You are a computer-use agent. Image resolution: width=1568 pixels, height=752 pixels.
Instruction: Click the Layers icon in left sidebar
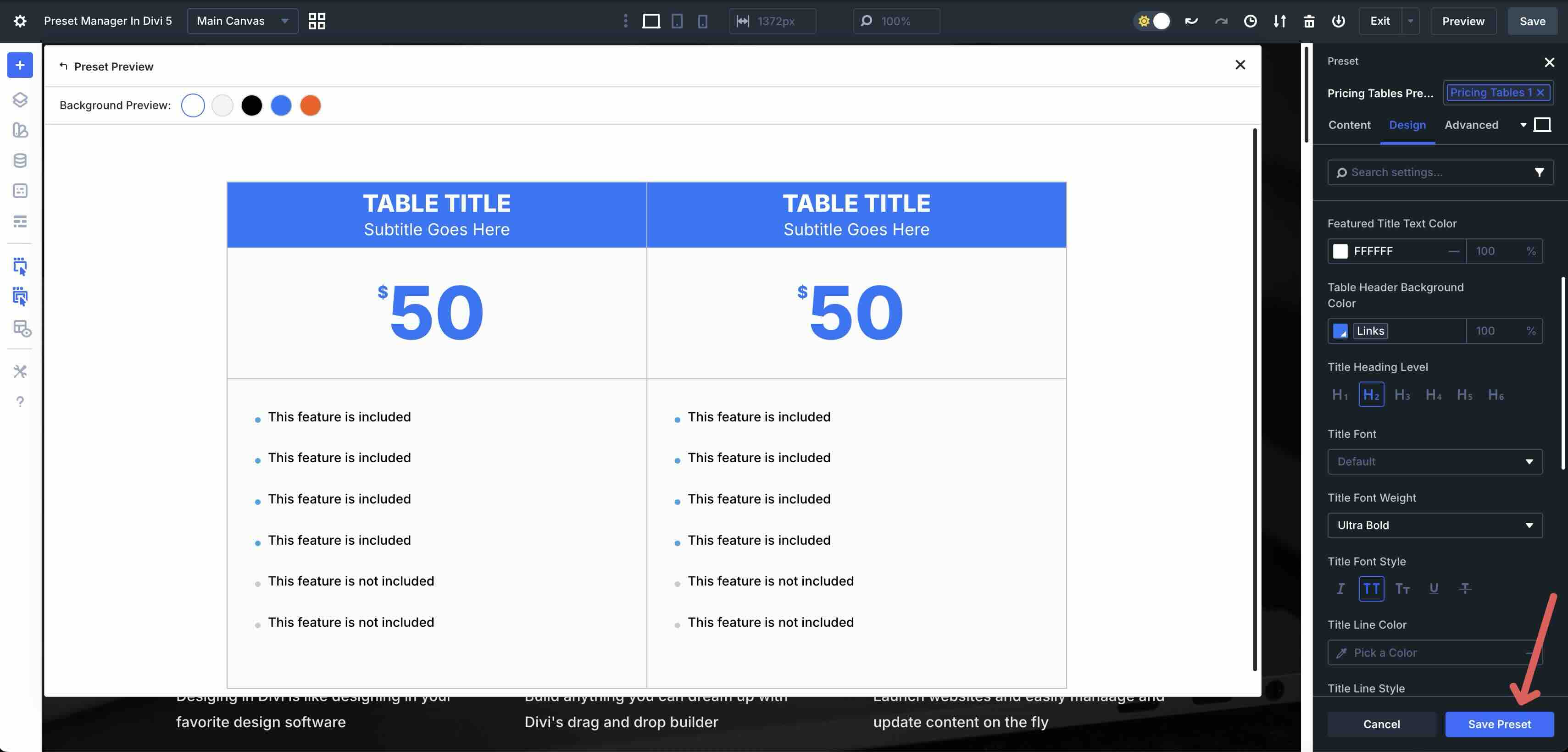(20, 99)
